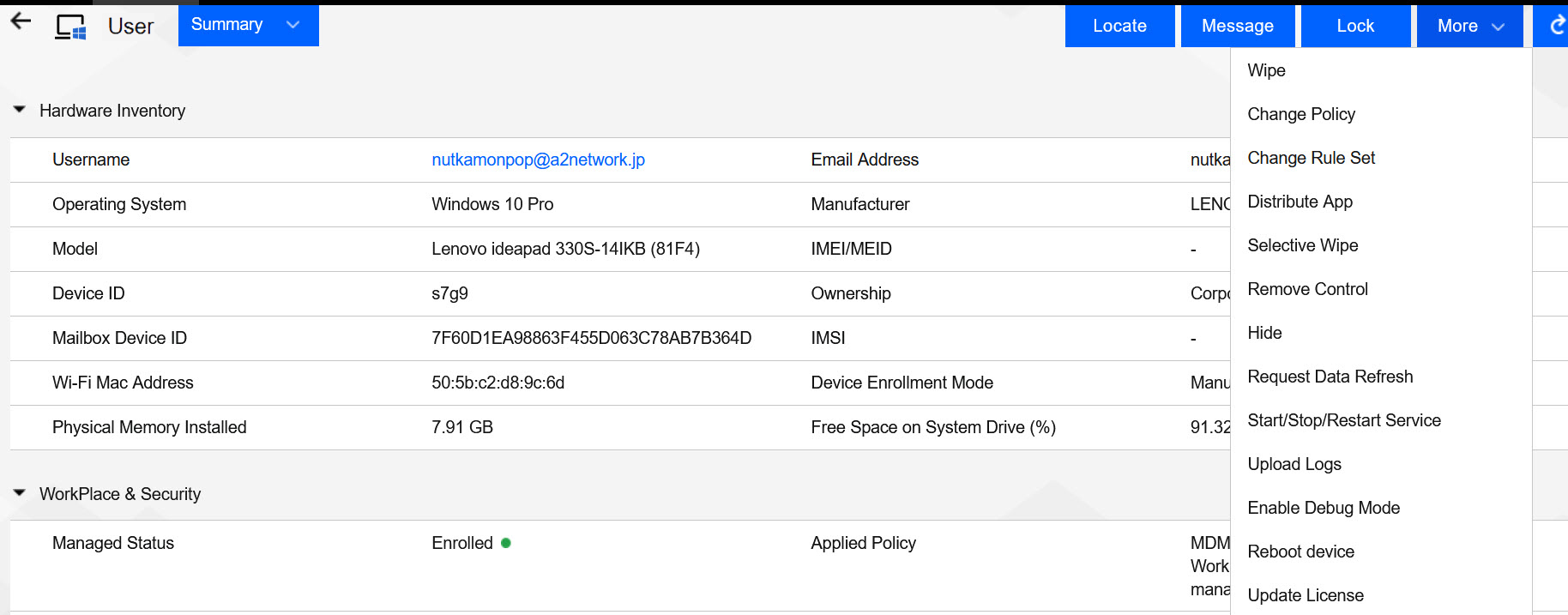Click the Device Enrollment Mode label
1568x615 pixels.
click(902, 383)
